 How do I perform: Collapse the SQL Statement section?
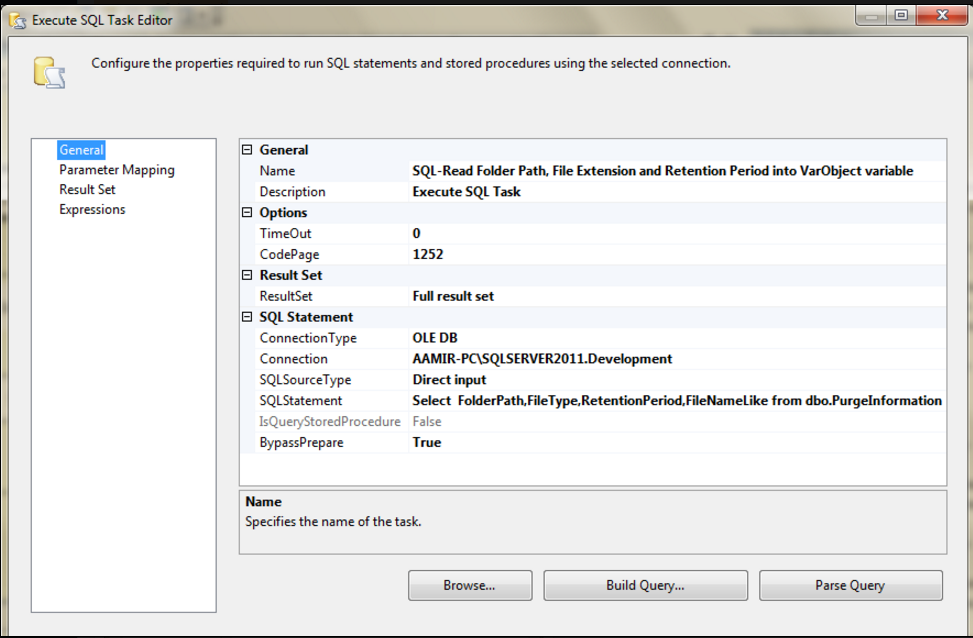(x=245, y=317)
